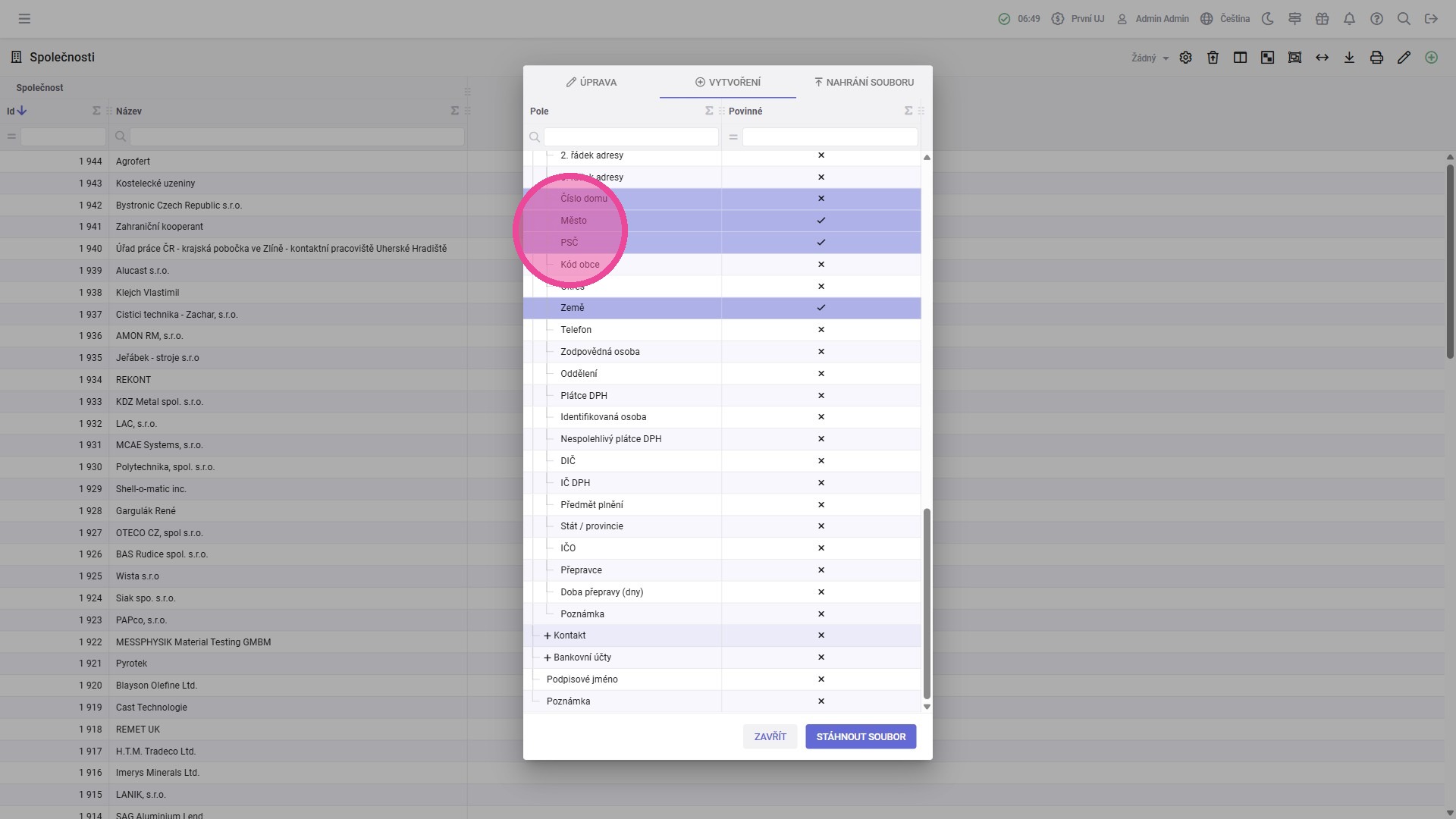Expand the Kontakt tree node
The width and height of the screenshot is (1456, 819).
pyautogui.click(x=548, y=635)
